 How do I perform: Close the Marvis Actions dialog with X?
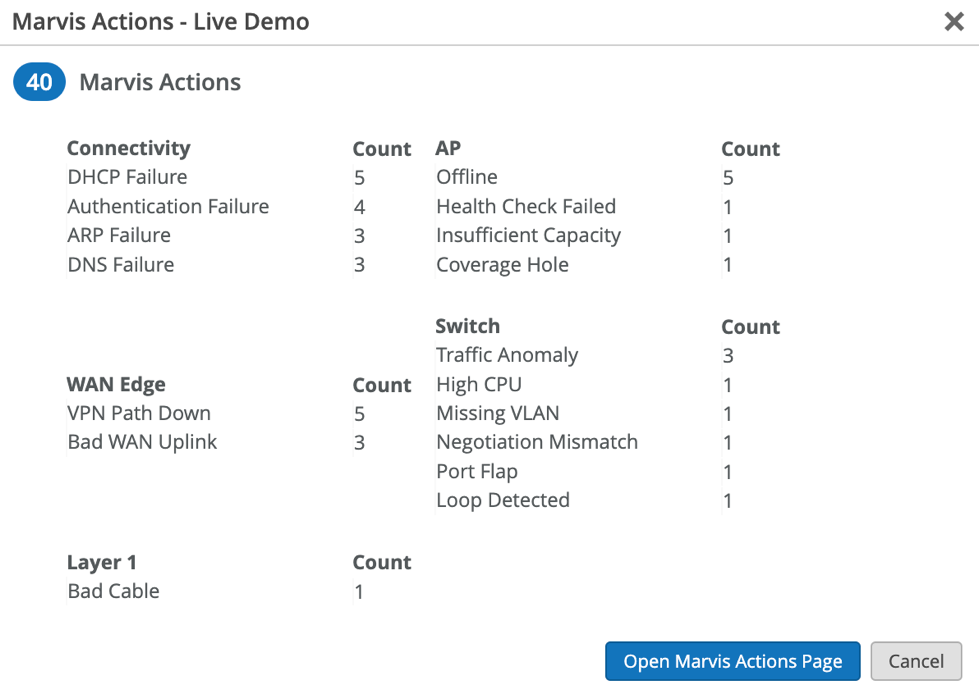pos(954,22)
